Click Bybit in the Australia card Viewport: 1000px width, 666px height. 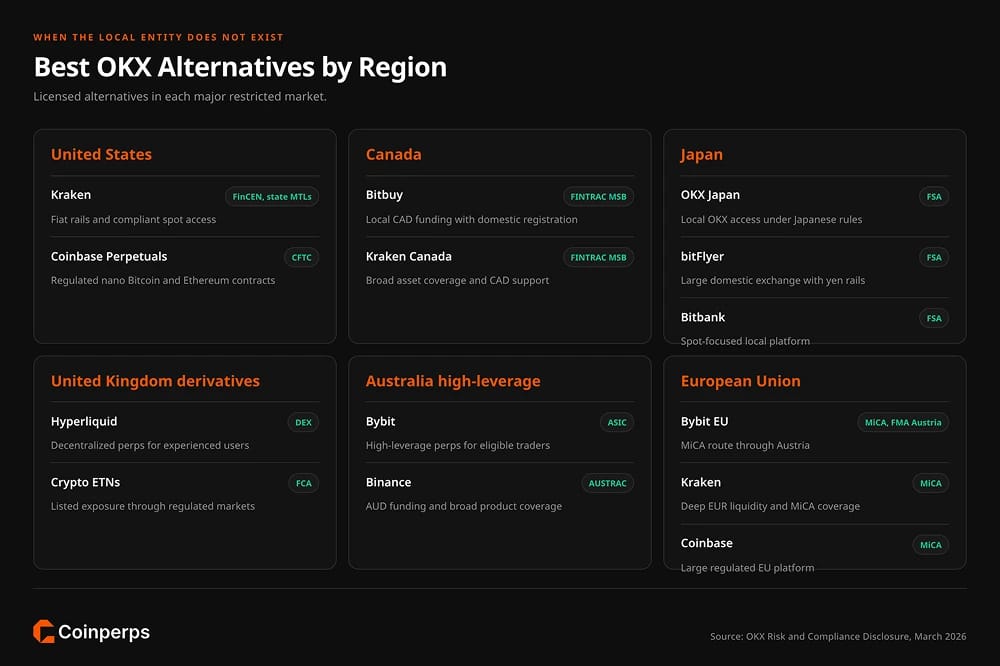[x=381, y=422]
